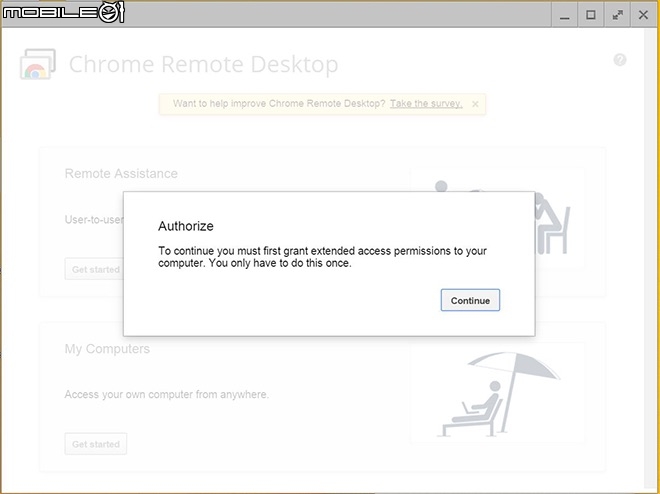Click 'Access your own computer from anywhere' text
The height and width of the screenshot is (494, 660).
click(167, 394)
